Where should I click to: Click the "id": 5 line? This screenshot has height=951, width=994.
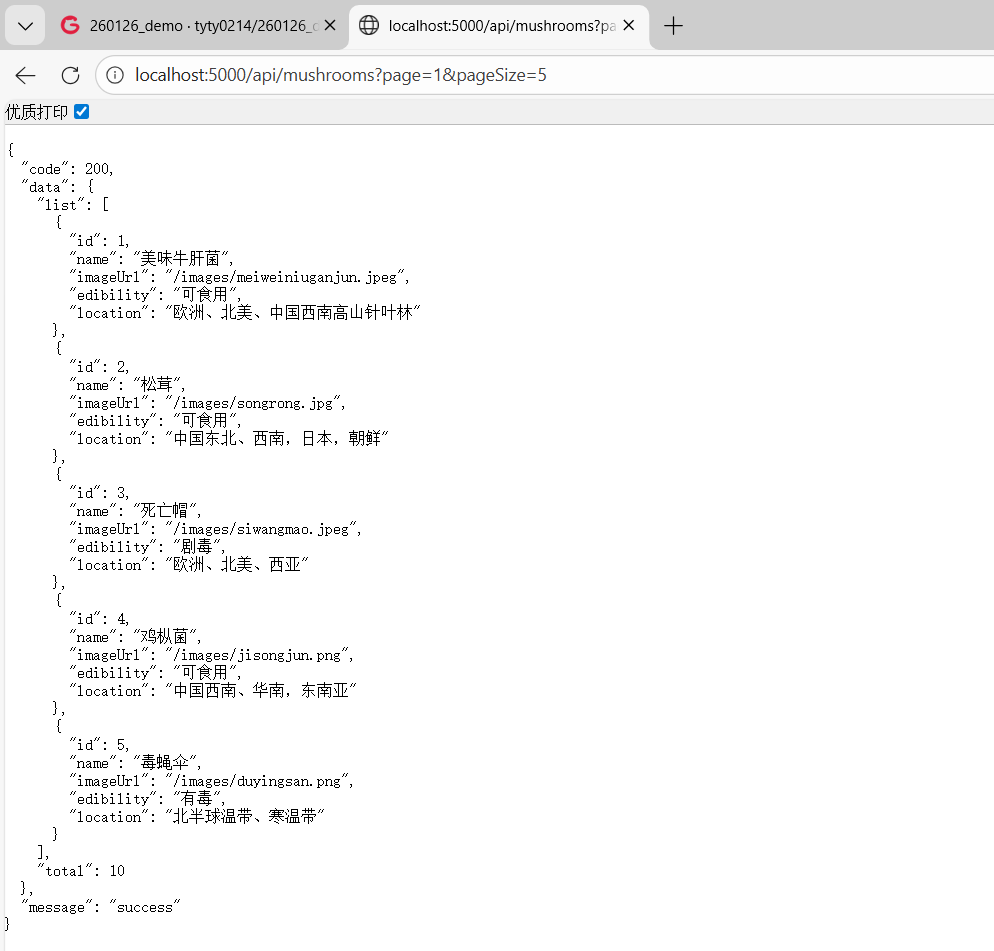[x=100, y=746]
